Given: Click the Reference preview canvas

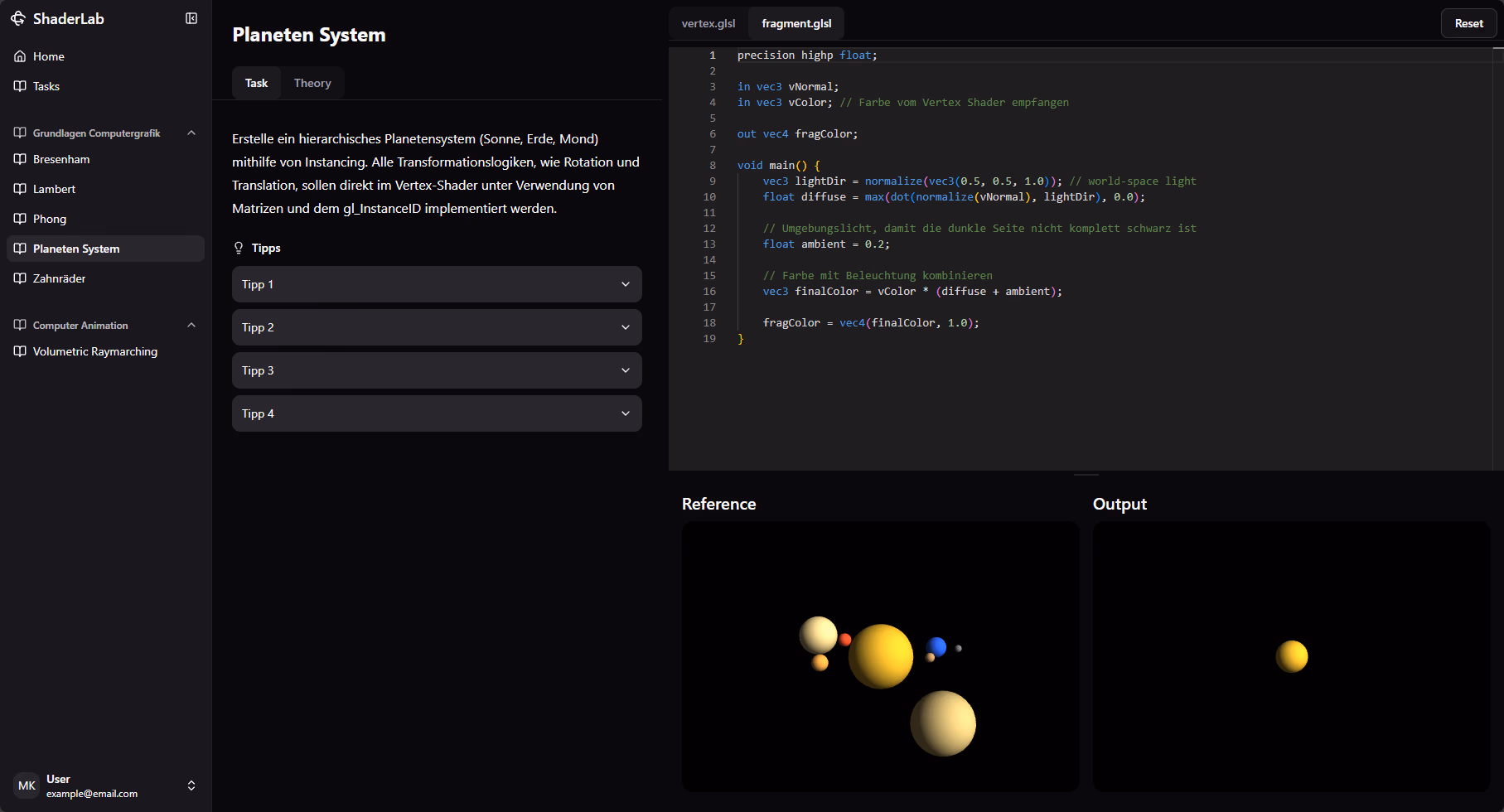Looking at the screenshot, I should tap(880, 656).
